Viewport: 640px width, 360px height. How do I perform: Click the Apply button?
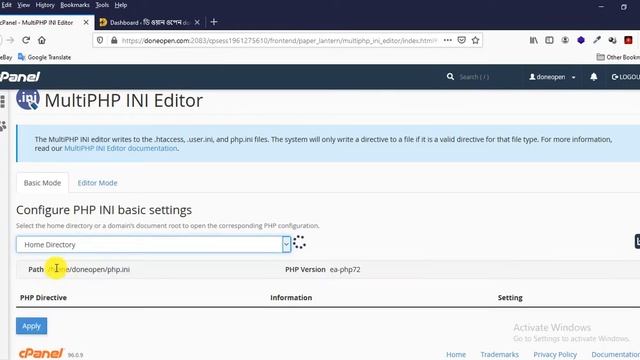pyautogui.click(x=31, y=326)
